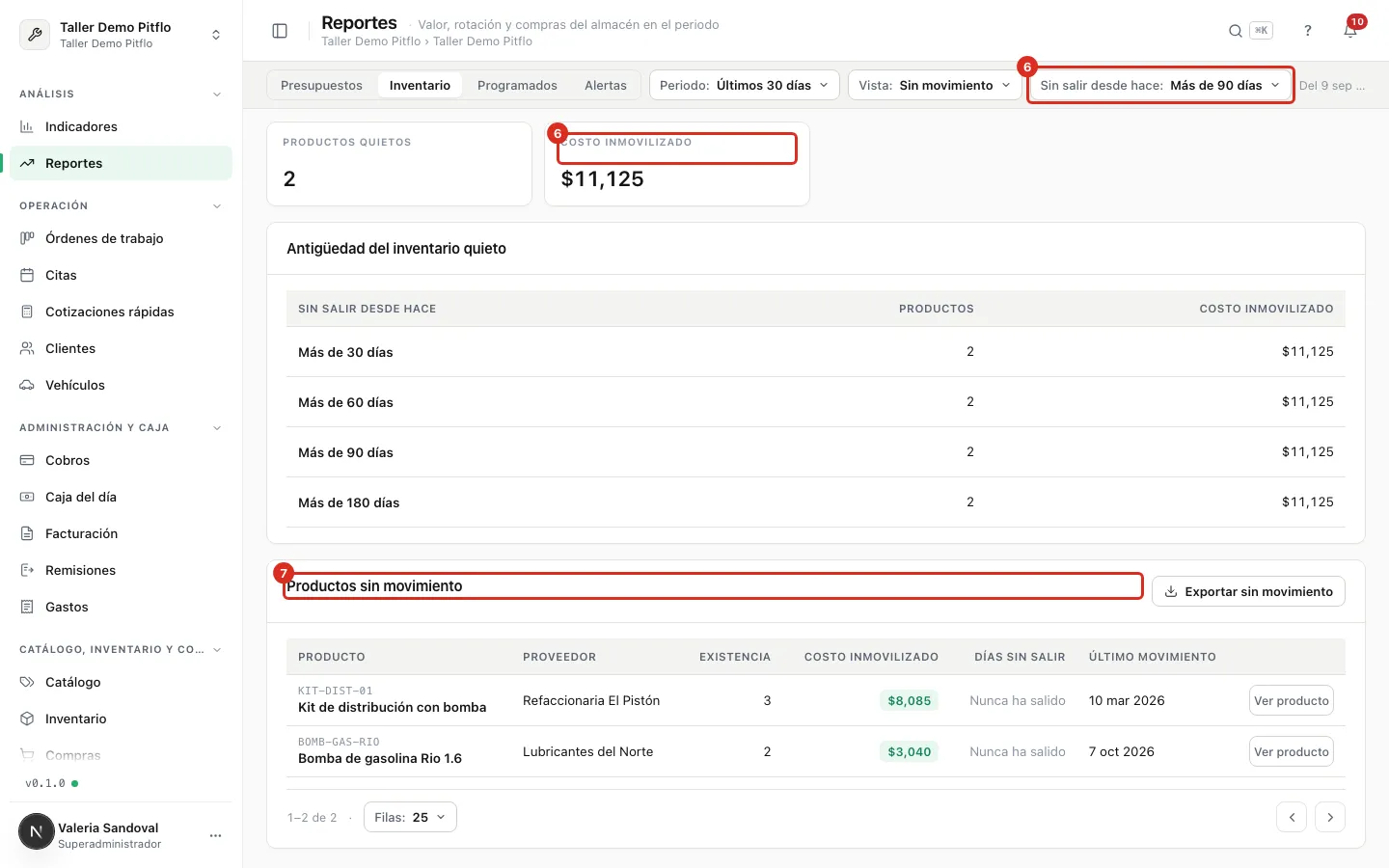1389x868 pixels.
Task: Click the Inventario box icon
Action: 27,719
